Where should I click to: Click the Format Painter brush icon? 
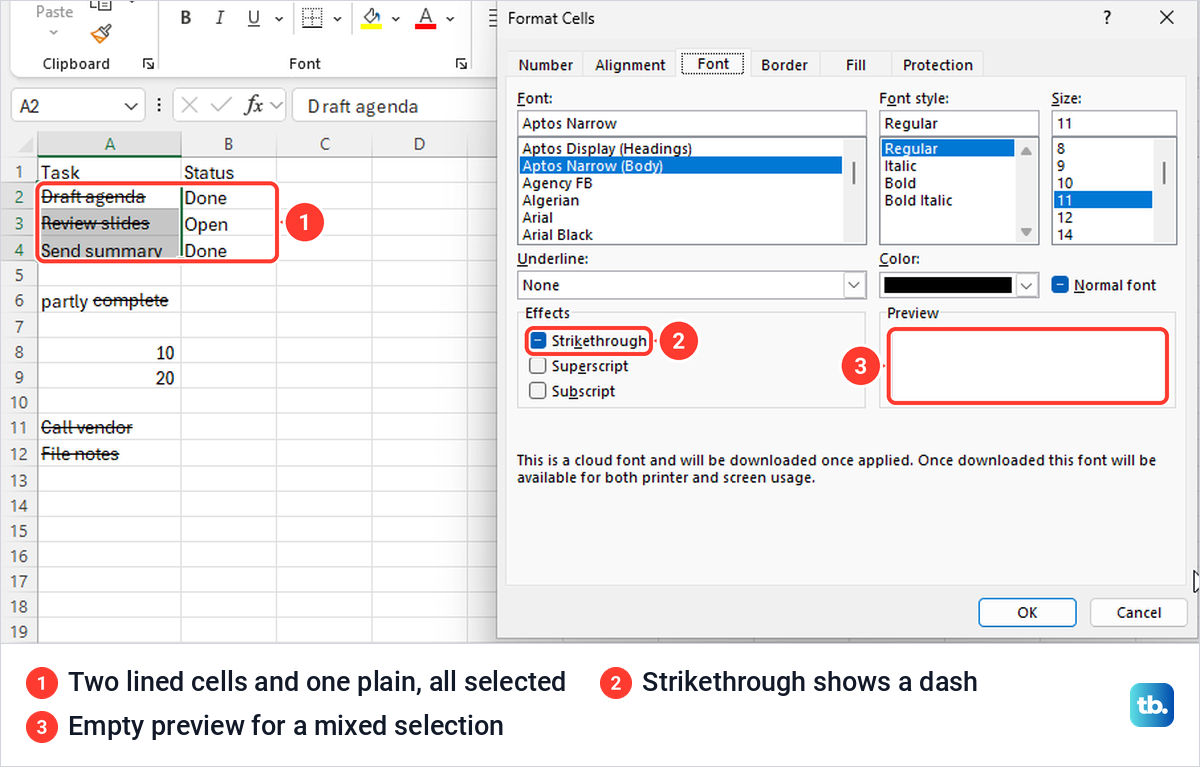[102, 32]
